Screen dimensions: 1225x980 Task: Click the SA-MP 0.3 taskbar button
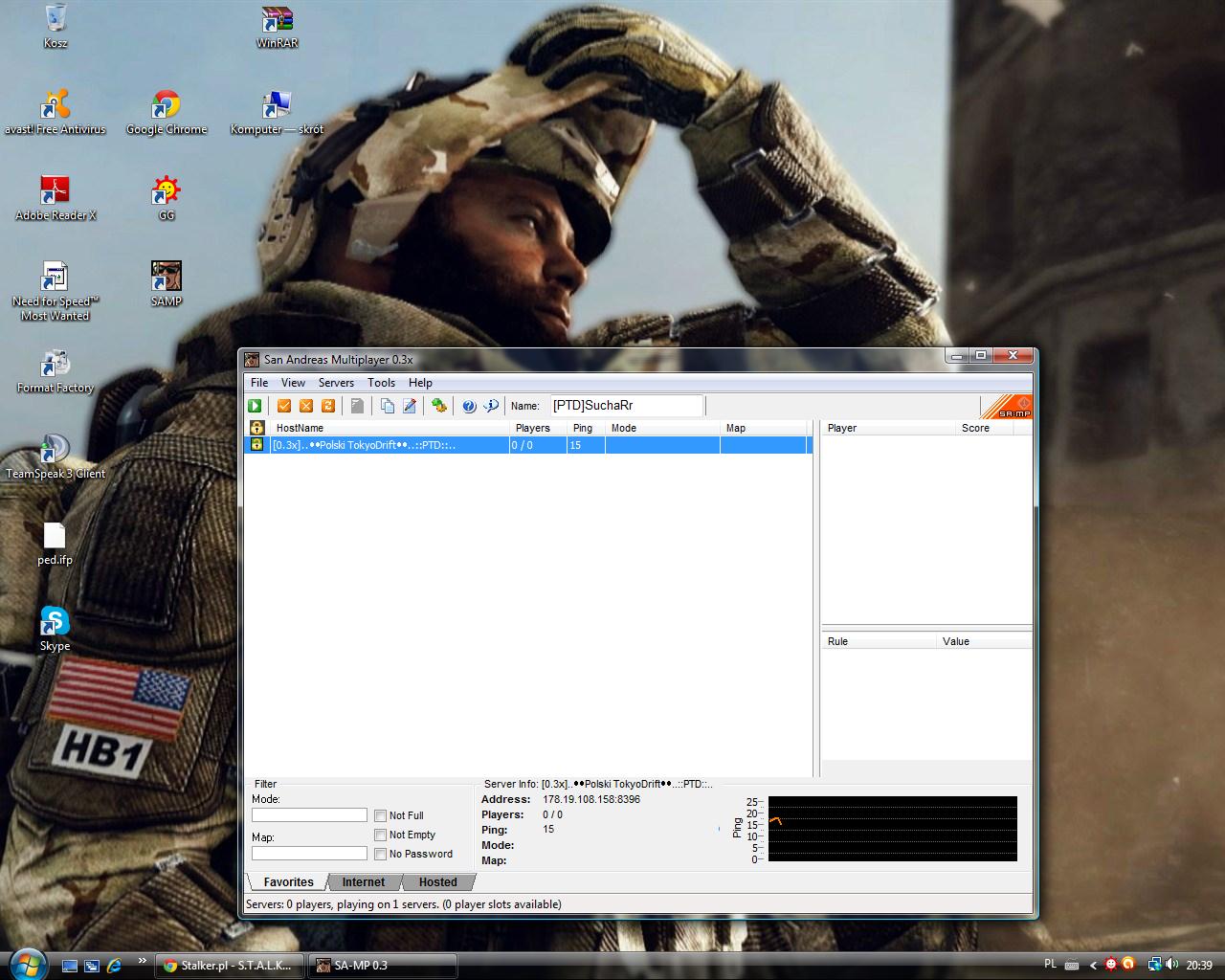[382, 966]
